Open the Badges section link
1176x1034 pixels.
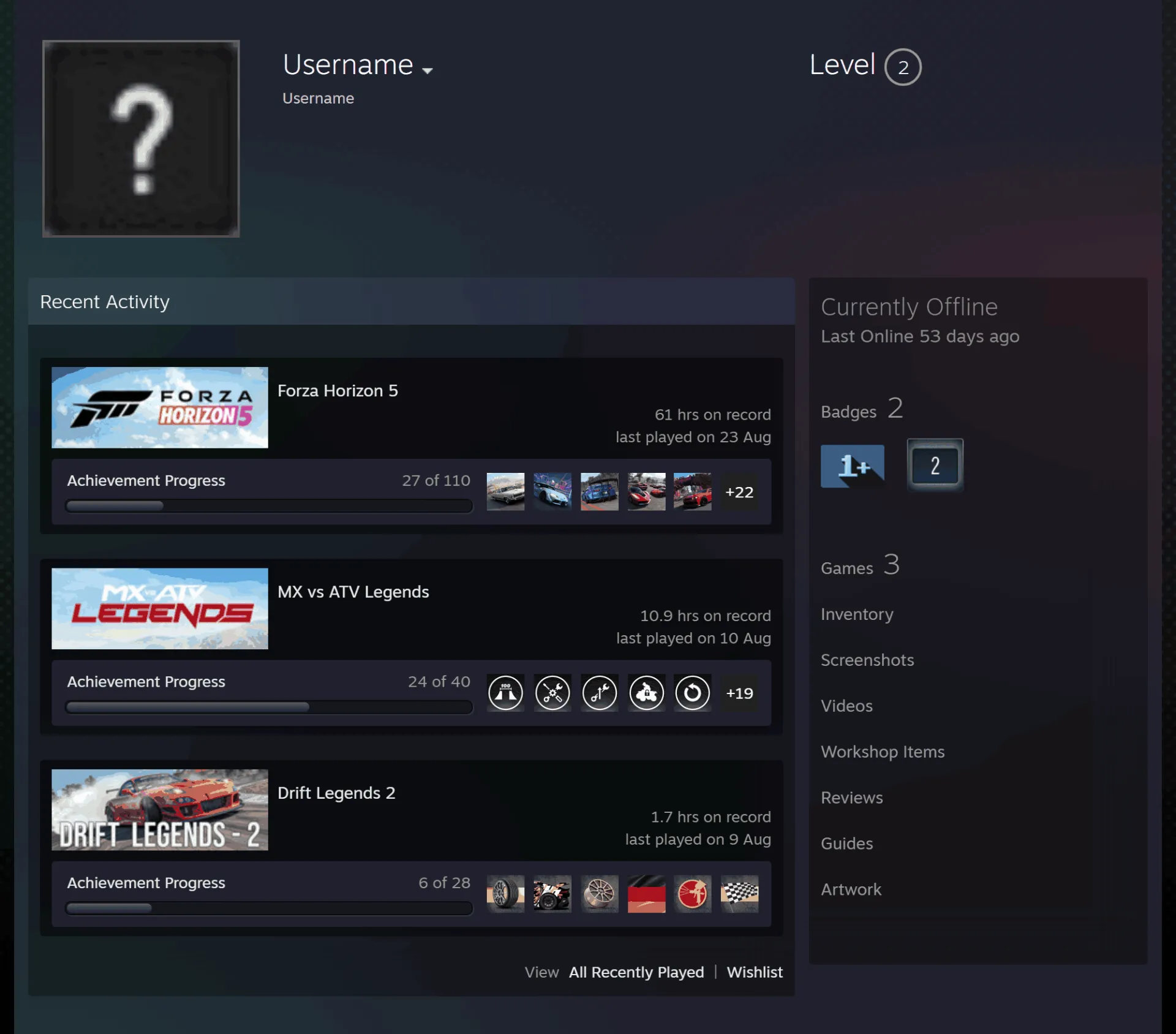[862, 409]
